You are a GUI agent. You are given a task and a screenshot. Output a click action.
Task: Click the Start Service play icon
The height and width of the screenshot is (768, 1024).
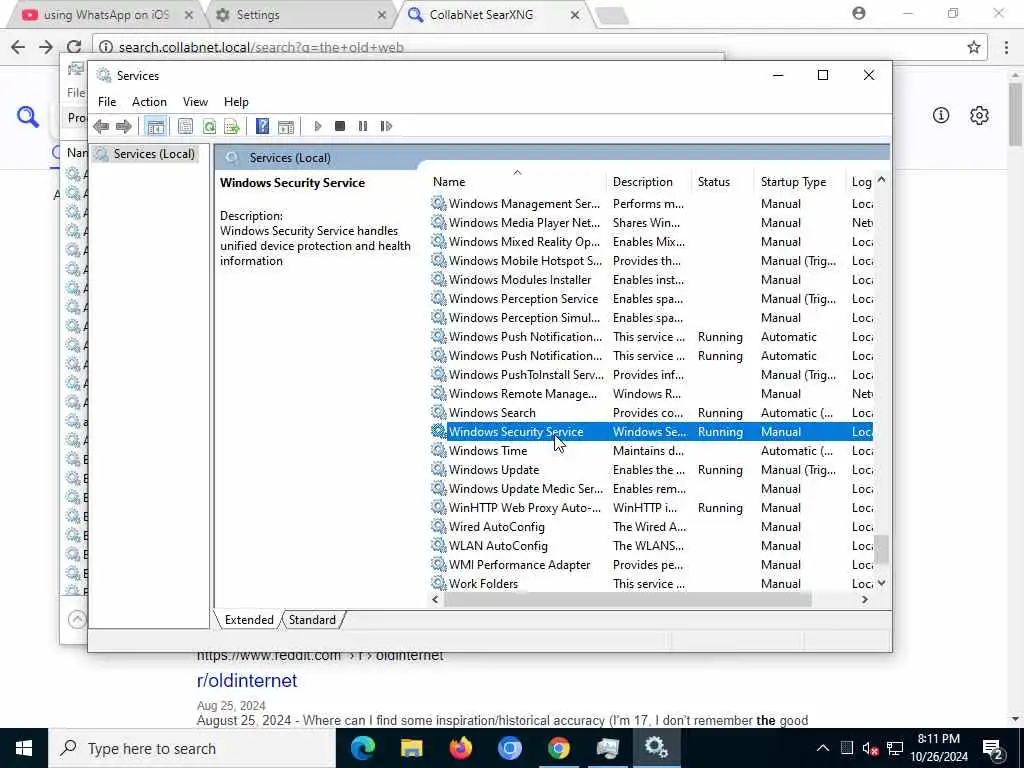318,126
